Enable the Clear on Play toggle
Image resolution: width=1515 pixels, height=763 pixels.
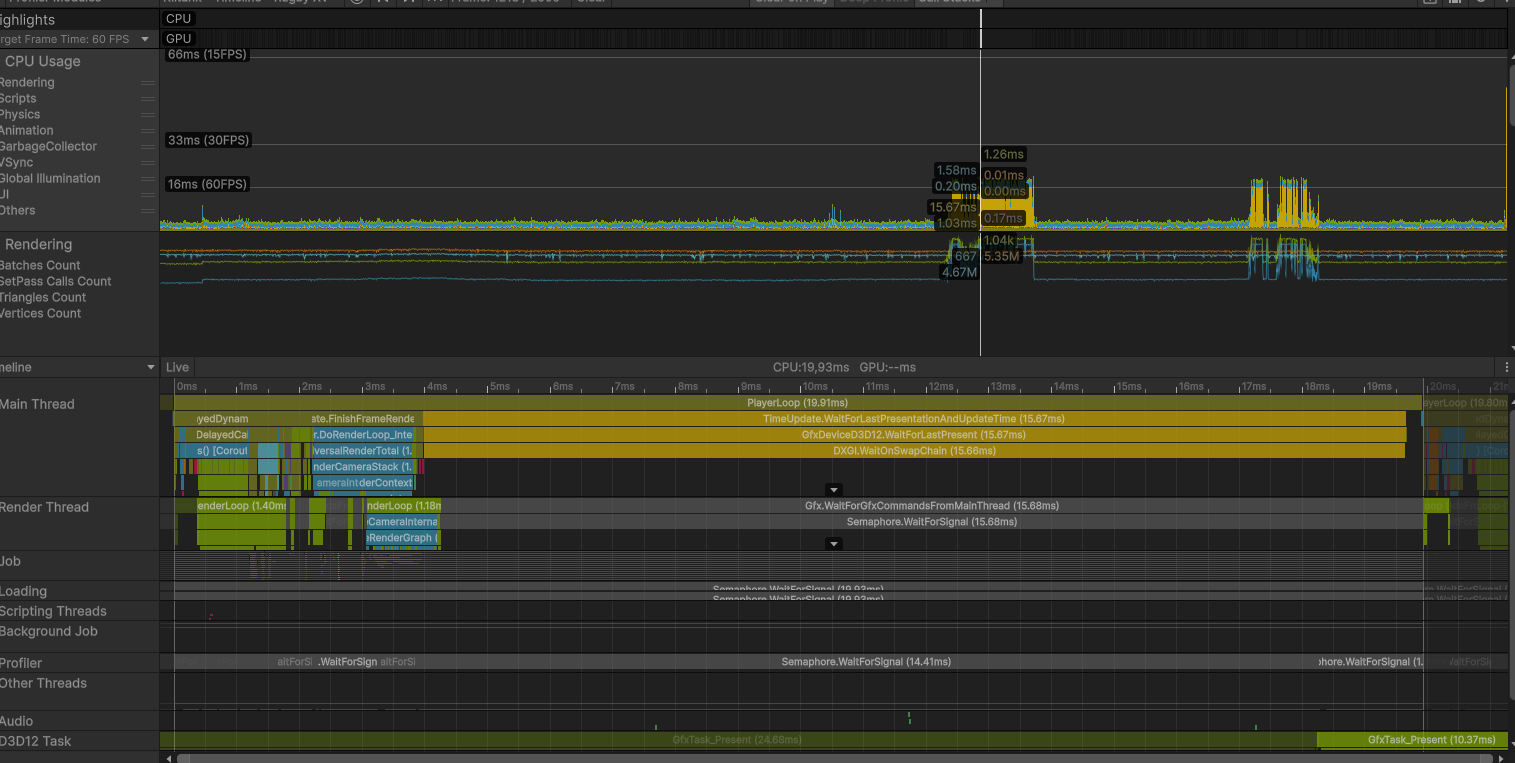[x=791, y=2]
